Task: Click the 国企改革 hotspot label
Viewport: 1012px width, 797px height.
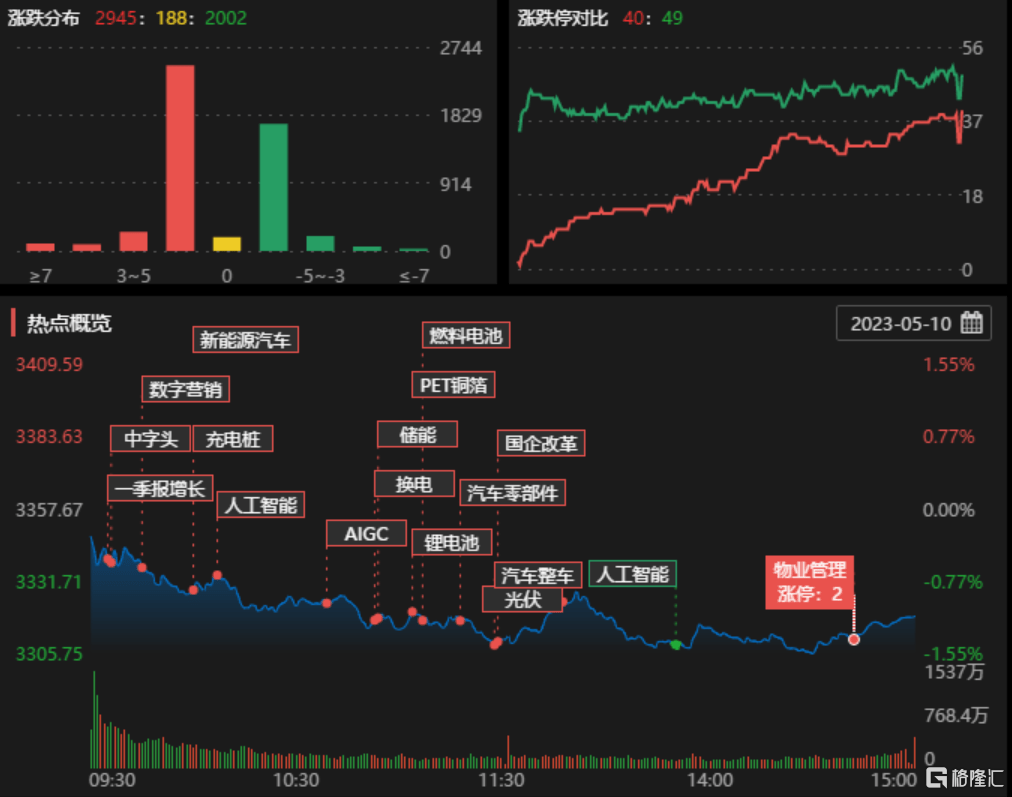Action: click(x=540, y=443)
